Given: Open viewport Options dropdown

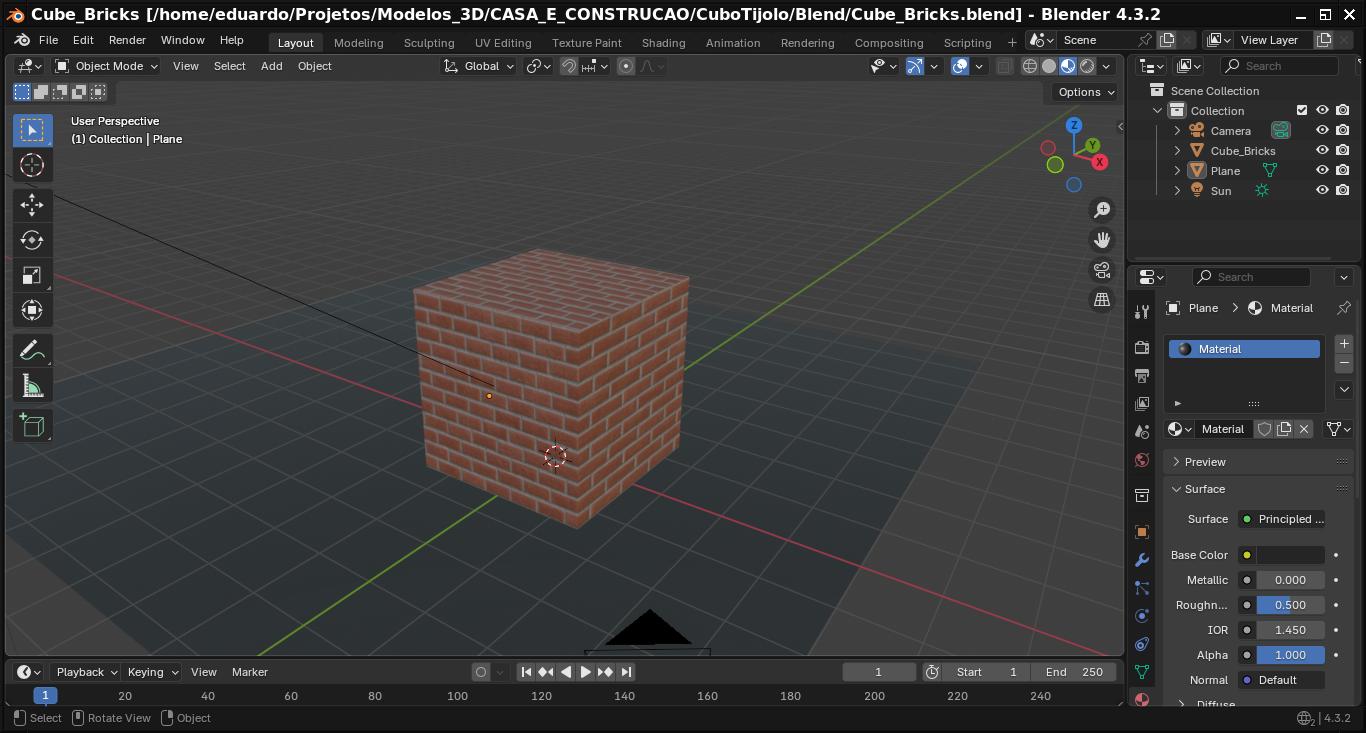Looking at the screenshot, I should click(1085, 92).
